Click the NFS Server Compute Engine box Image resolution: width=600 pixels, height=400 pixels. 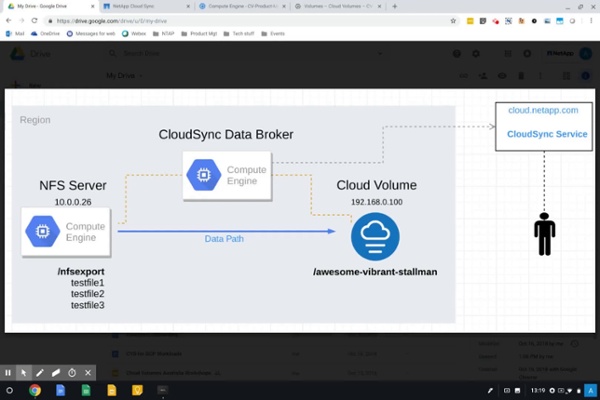[66, 232]
